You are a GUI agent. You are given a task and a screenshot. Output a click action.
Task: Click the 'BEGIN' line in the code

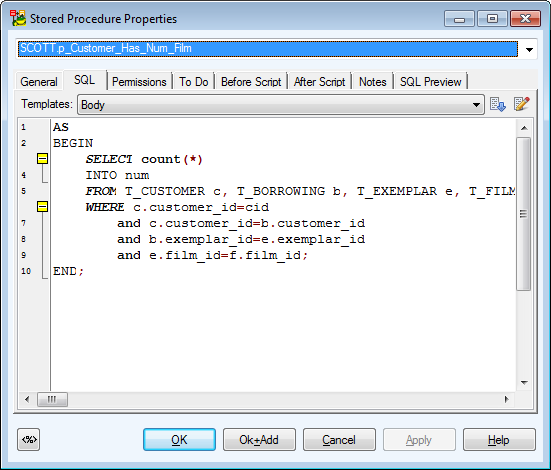pyautogui.click(x=73, y=143)
